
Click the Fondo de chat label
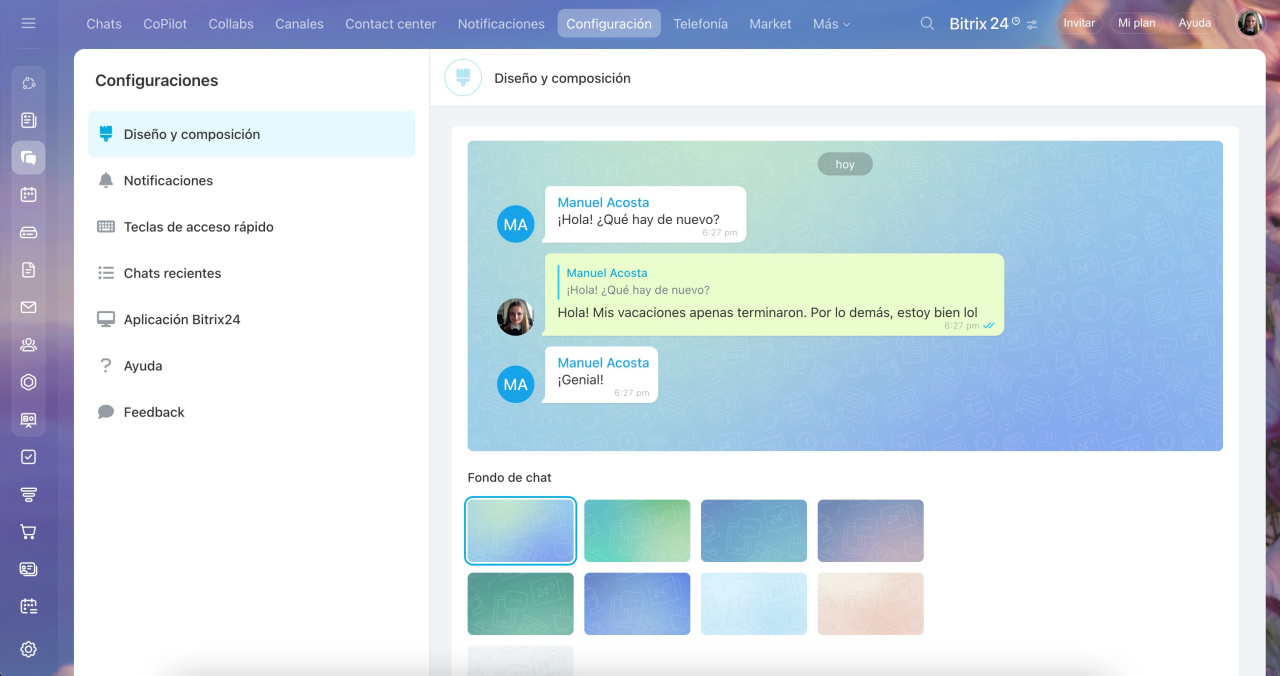(509, 478)
